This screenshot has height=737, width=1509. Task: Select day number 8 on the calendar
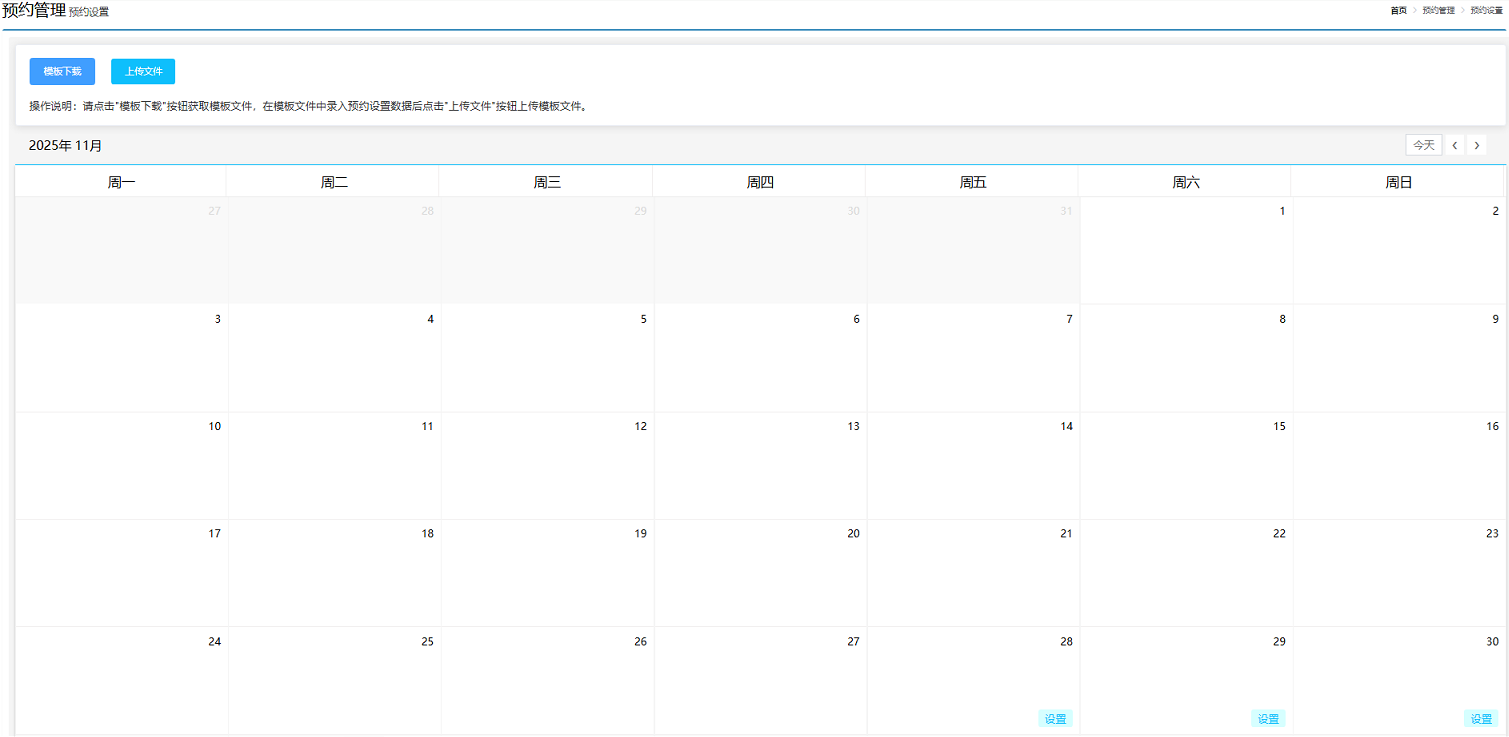click(1283, 319)
